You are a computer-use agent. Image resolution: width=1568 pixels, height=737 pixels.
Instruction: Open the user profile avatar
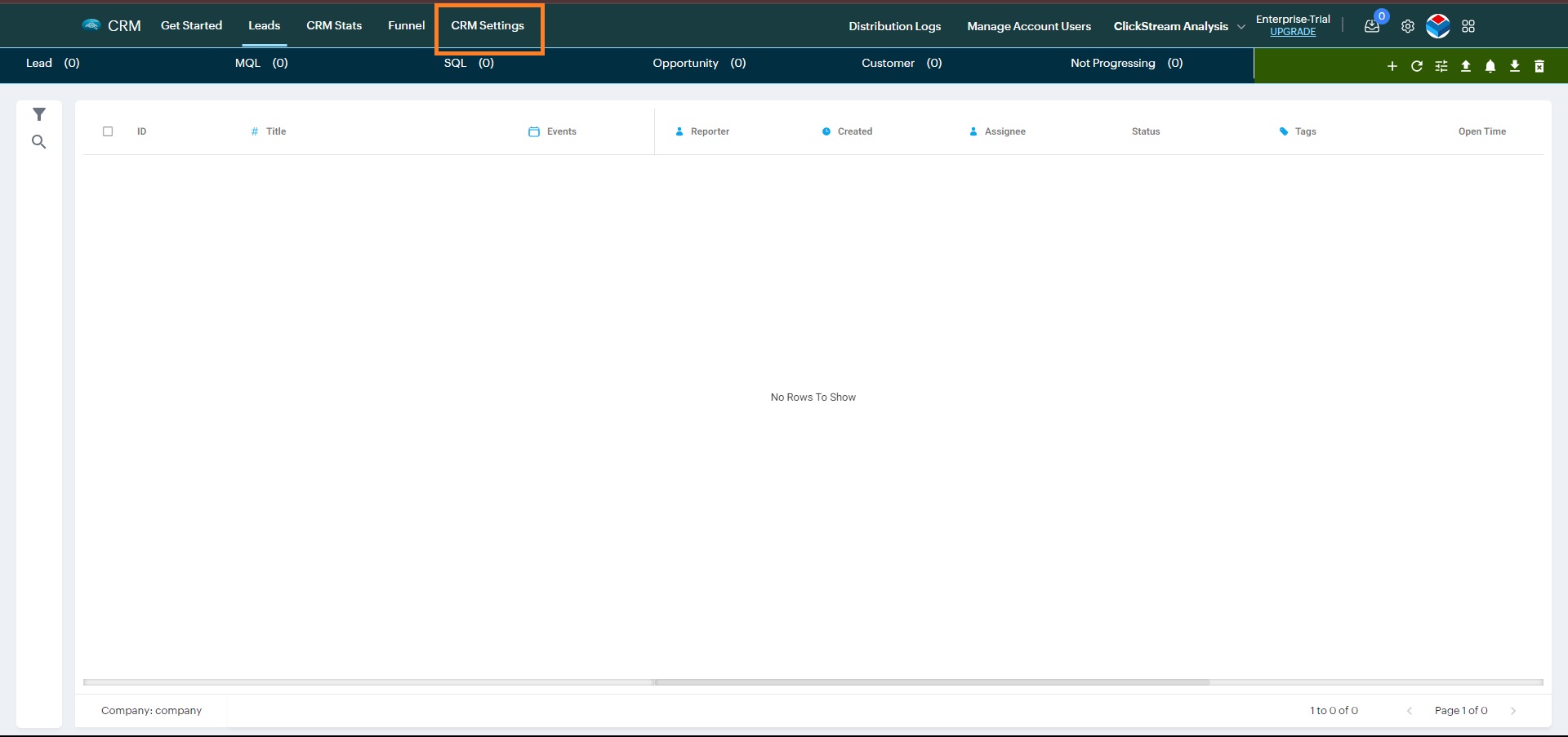(1438, 26)
